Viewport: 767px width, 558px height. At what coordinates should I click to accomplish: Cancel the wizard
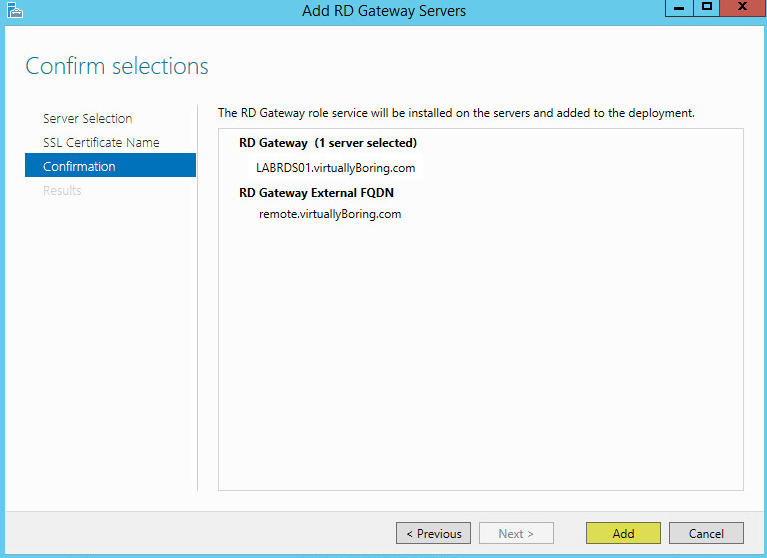click(706, 533)
